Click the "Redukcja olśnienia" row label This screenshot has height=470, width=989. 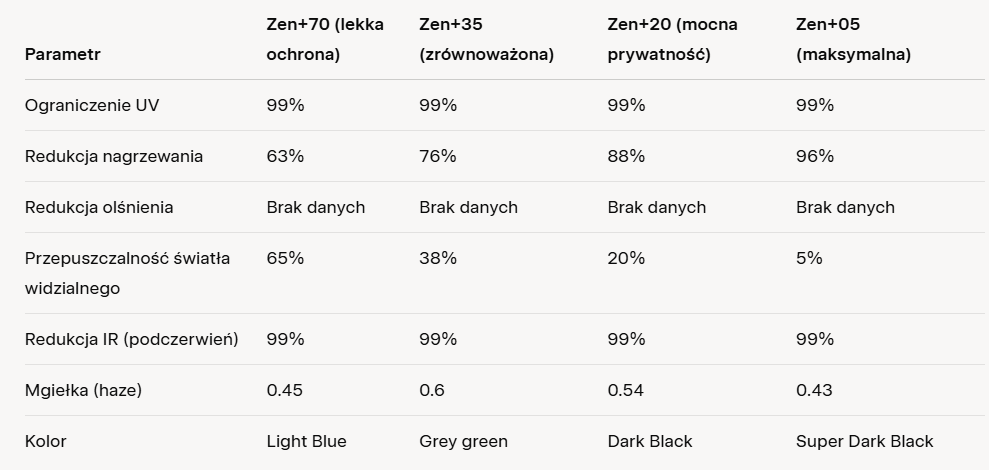tap(99, 207)
